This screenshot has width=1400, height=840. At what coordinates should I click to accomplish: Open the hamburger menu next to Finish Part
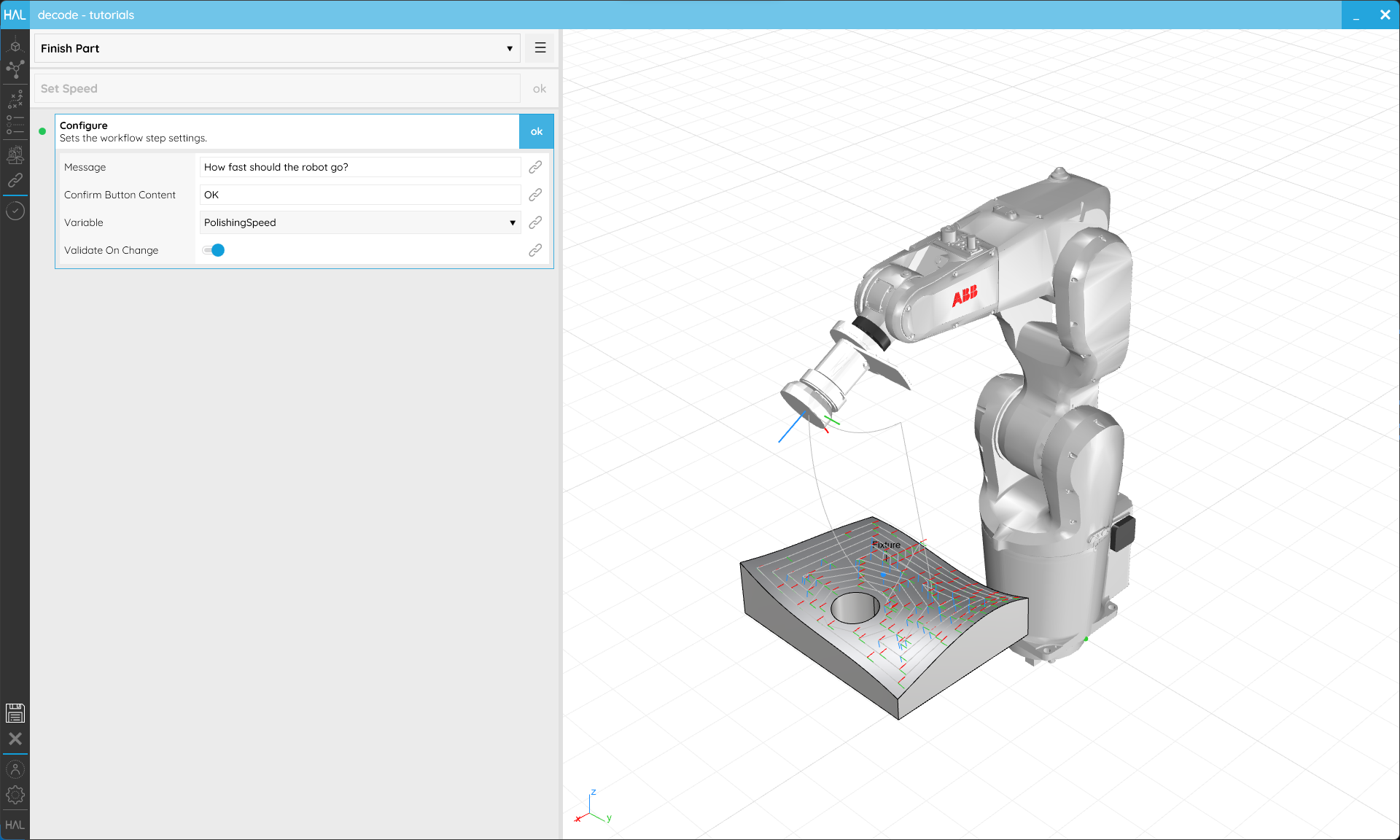coord(540,48)
